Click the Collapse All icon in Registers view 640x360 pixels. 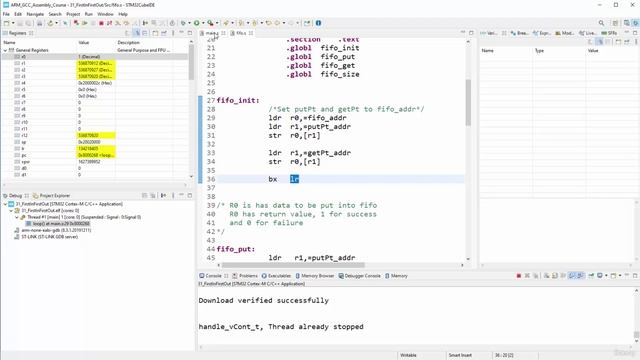point(144,33)
